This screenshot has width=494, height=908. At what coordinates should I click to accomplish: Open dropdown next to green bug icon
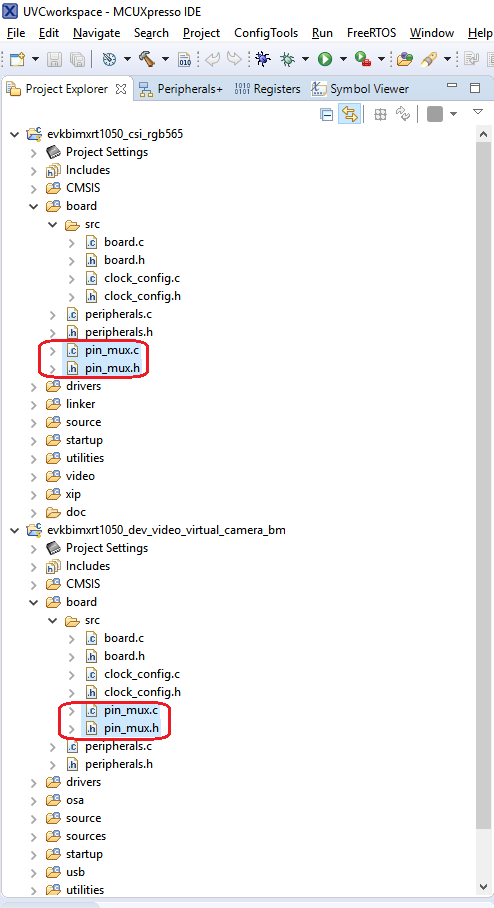tap(305, 59)
